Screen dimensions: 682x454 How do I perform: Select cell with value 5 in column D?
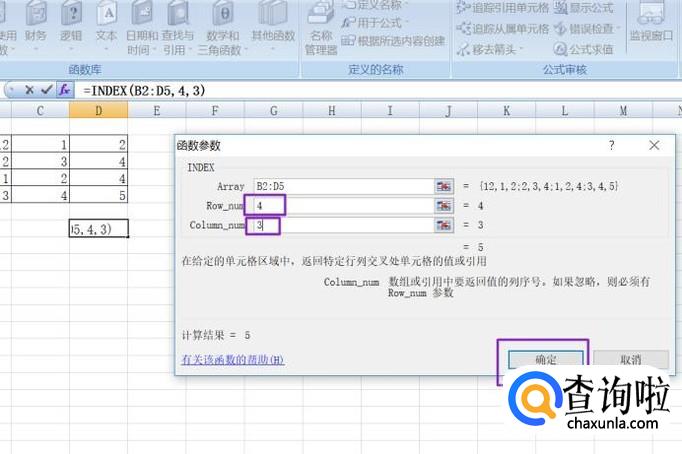pos(99,195)
